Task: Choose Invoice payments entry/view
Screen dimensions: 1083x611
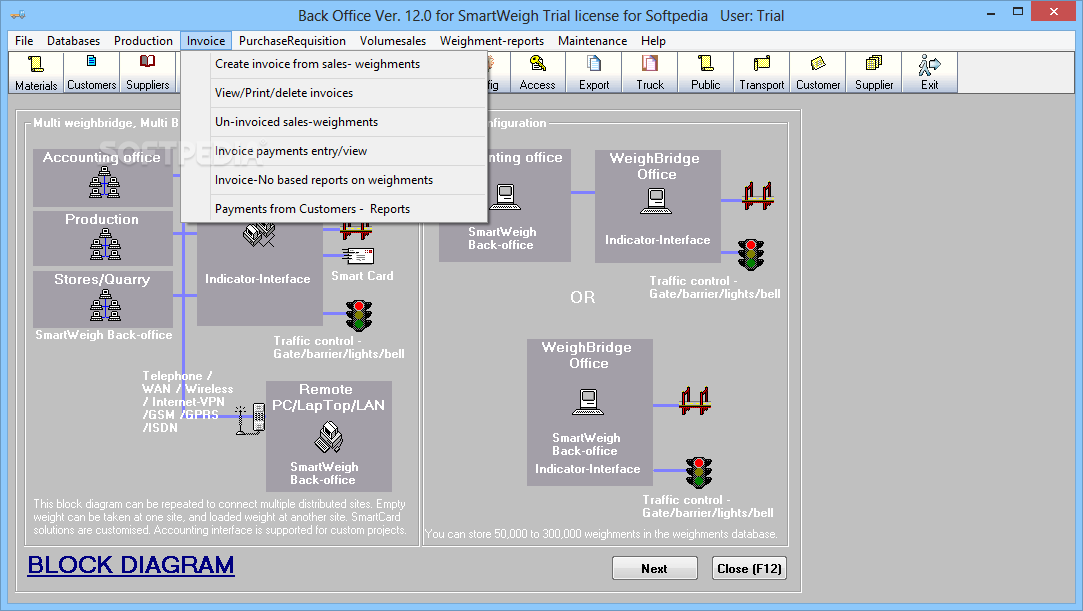Action: 334,151
